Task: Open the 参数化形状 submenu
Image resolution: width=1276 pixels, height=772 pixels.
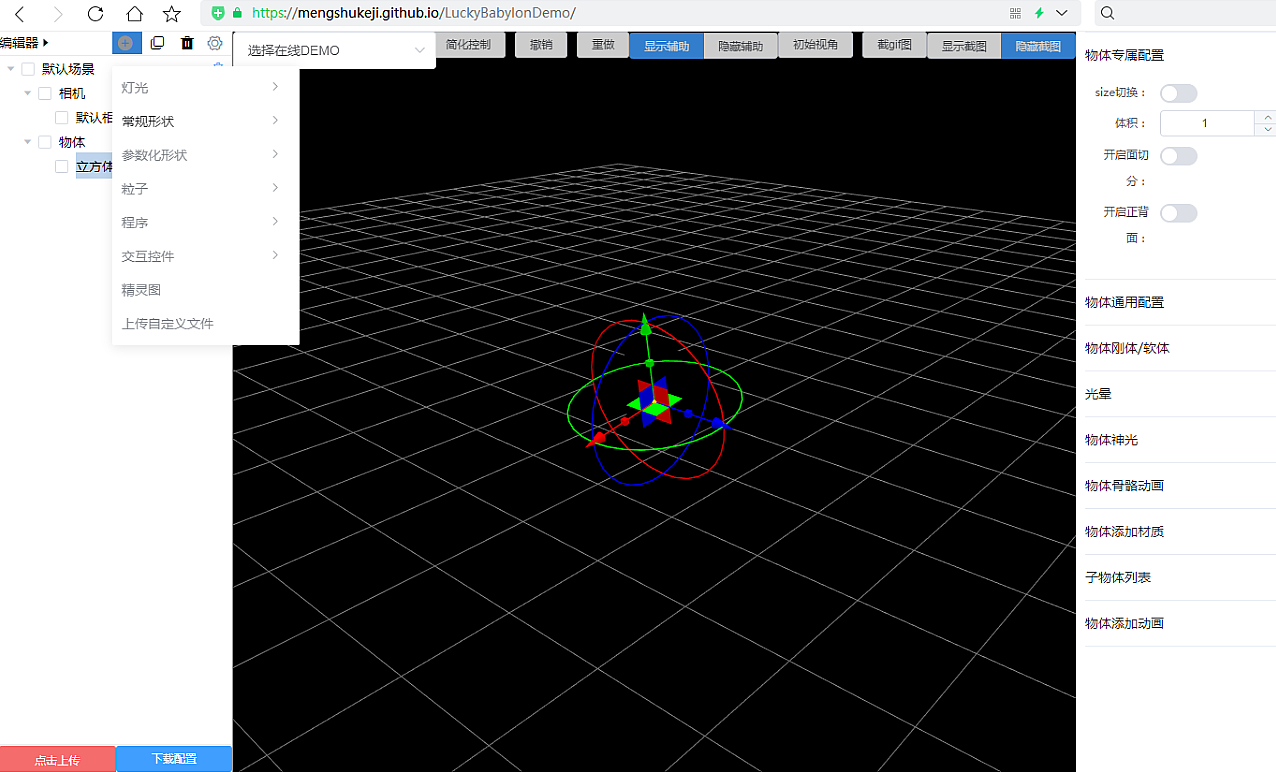Action: pos(205,155)
